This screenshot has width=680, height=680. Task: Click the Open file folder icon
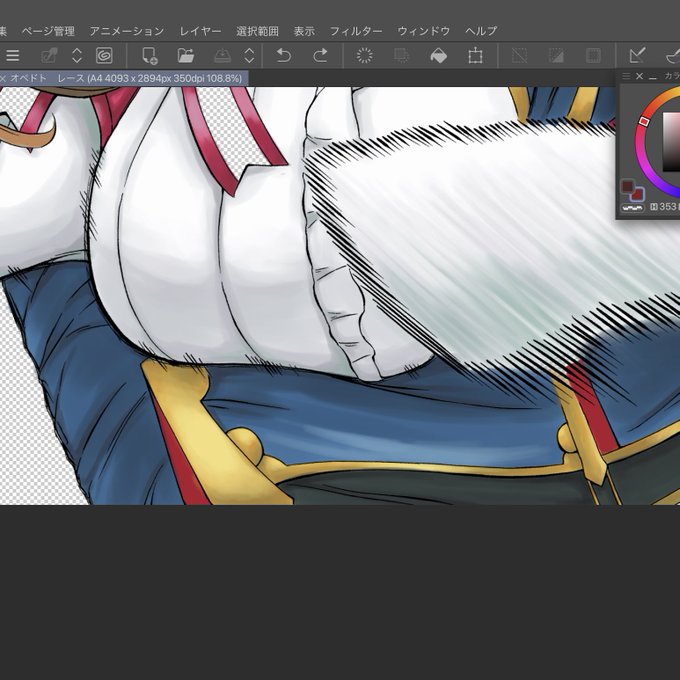click(186, 56)
